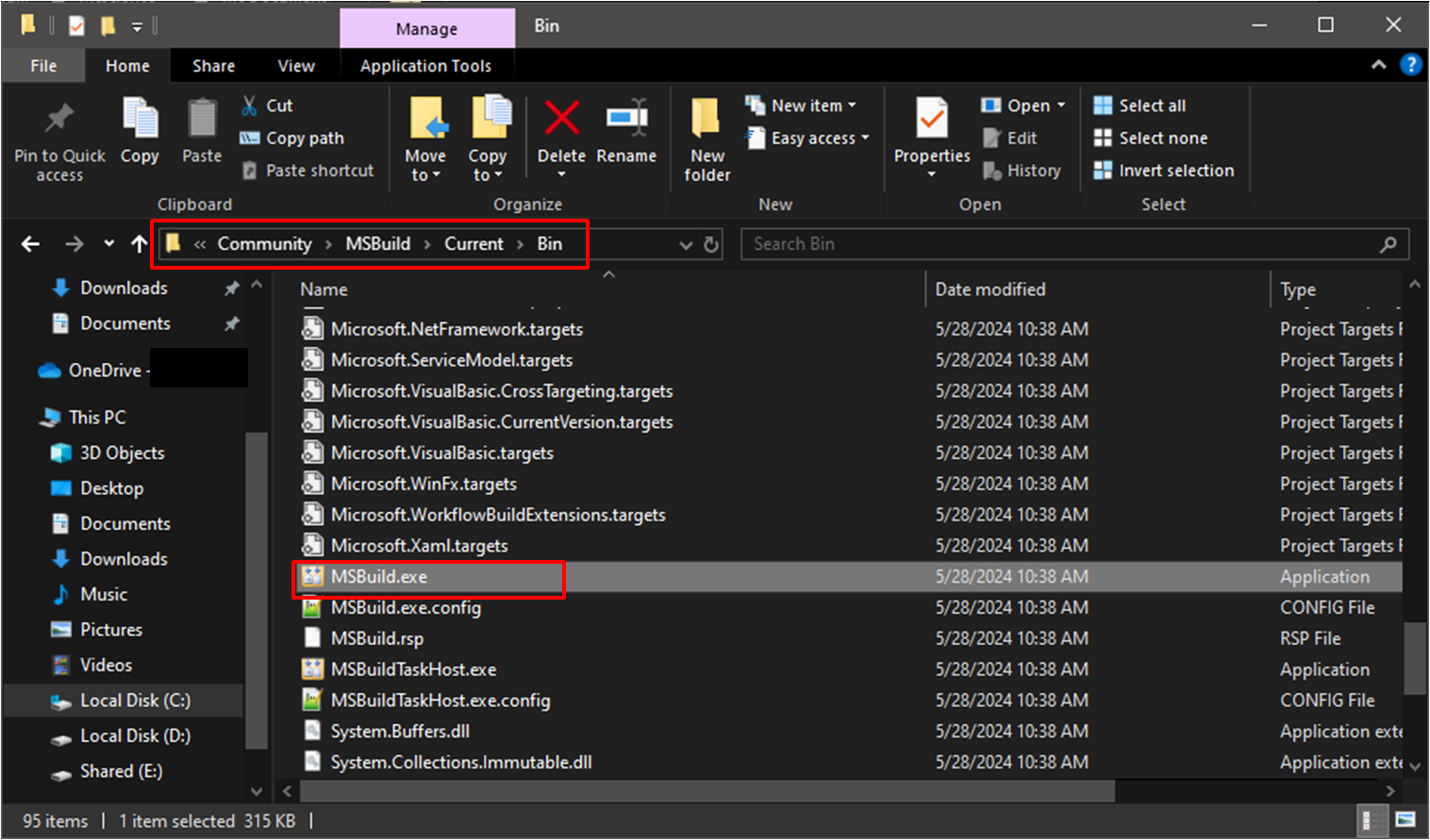The width and height of the screenshot is (1430, 840).
Task: Click the Cut scissors command
Action: (266, 106)
